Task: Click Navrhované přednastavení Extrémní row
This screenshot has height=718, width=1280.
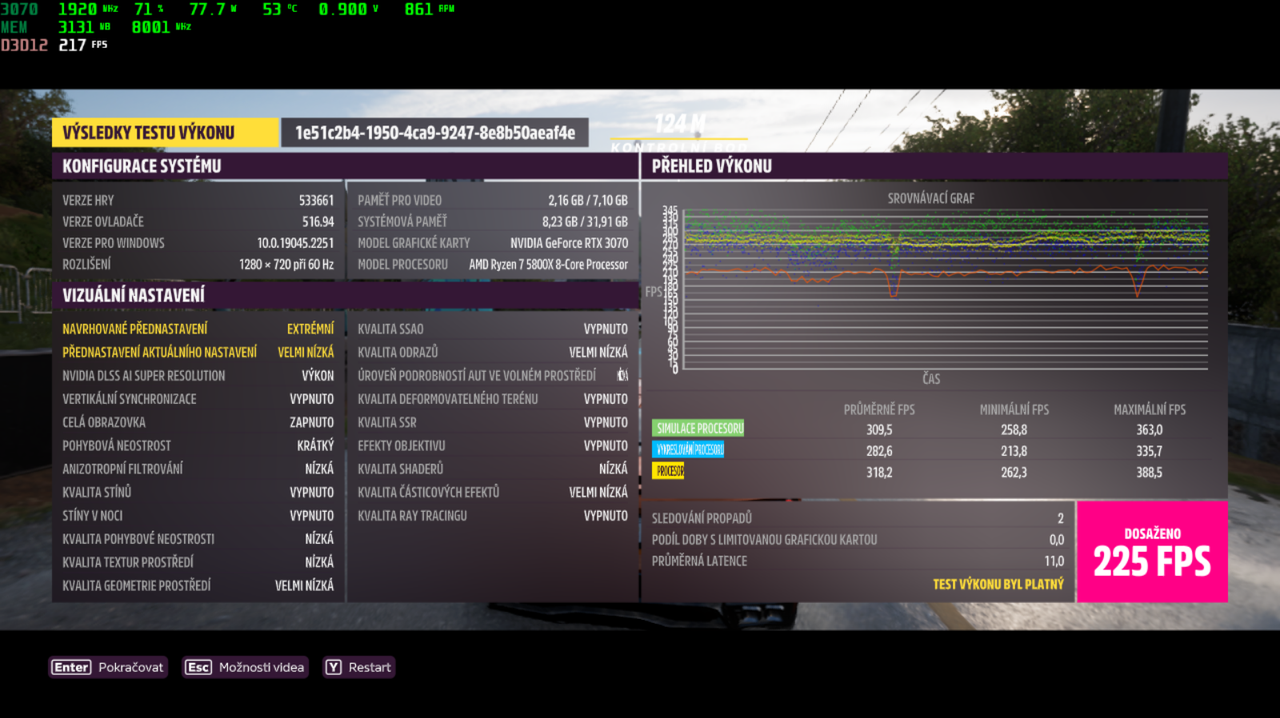Action: [198, 329]
